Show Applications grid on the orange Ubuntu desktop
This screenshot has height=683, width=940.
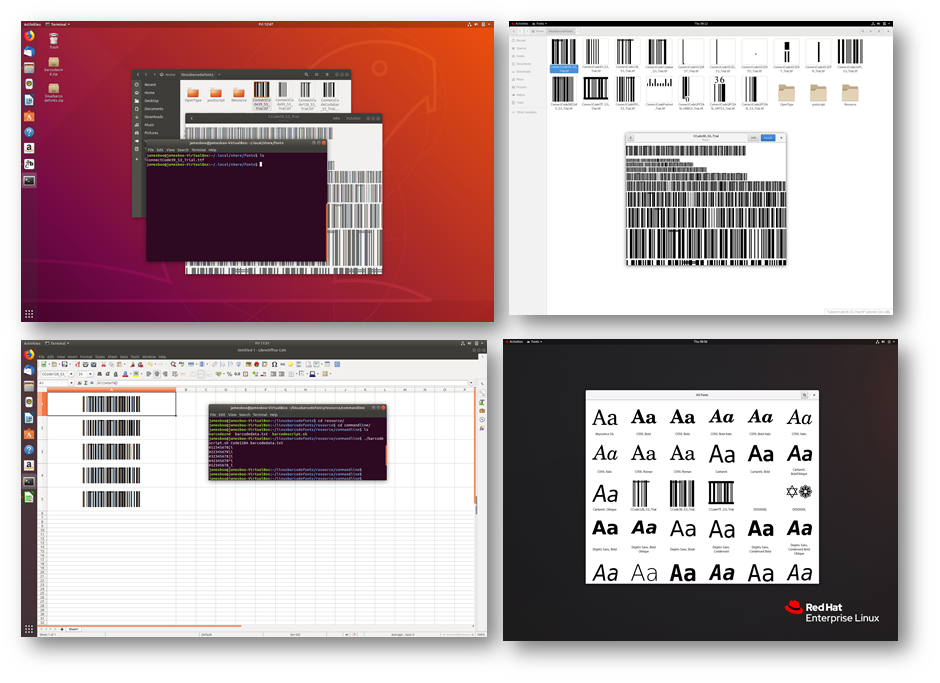click(29, 314)
